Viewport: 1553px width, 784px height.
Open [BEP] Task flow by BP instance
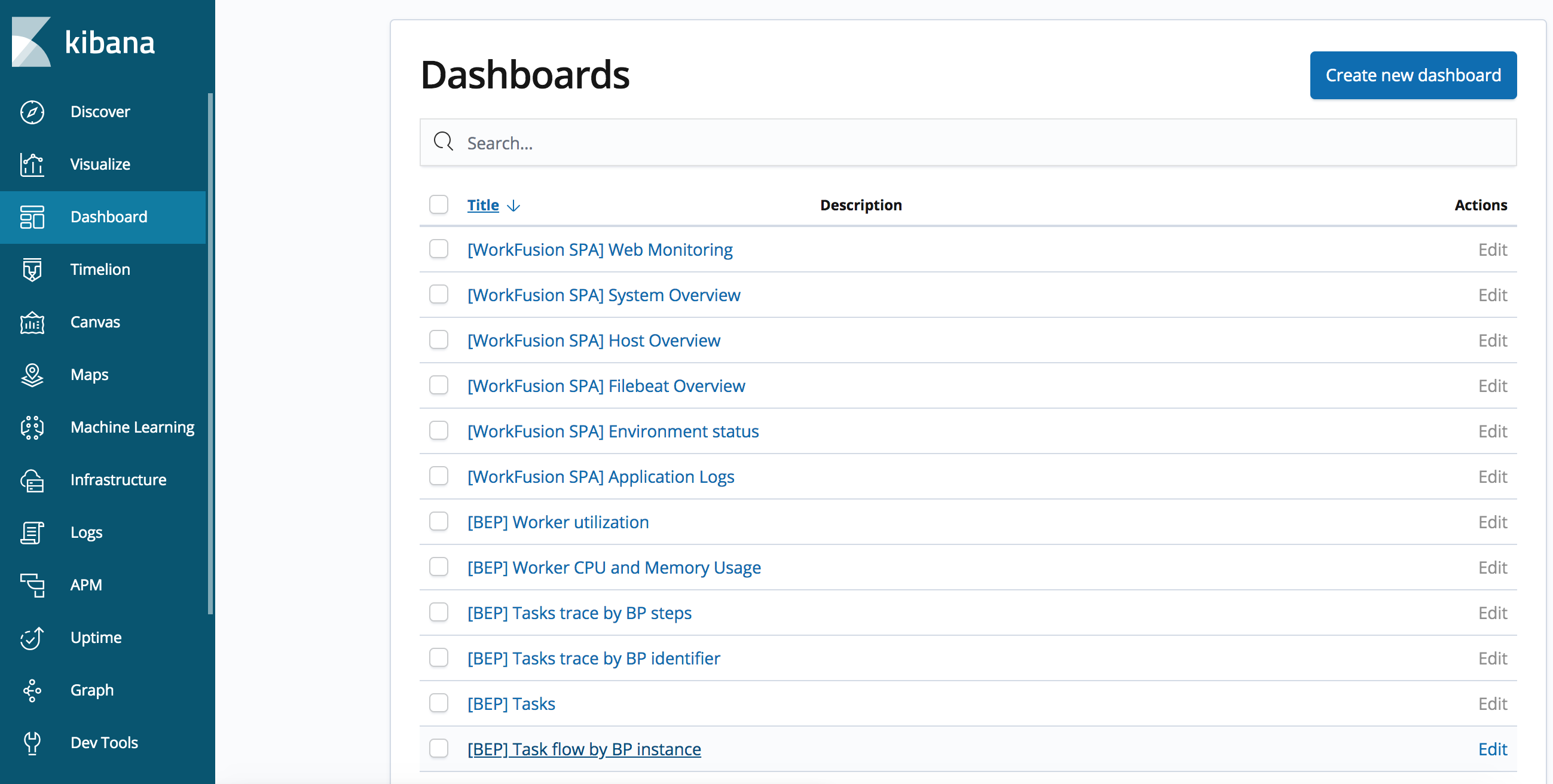click(x=584, y=749)
